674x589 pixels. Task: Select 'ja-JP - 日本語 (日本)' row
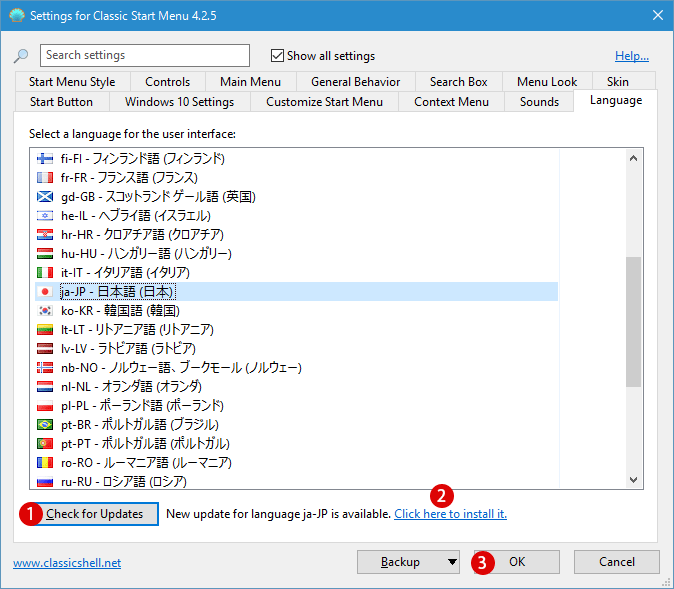tap(297, 291)
